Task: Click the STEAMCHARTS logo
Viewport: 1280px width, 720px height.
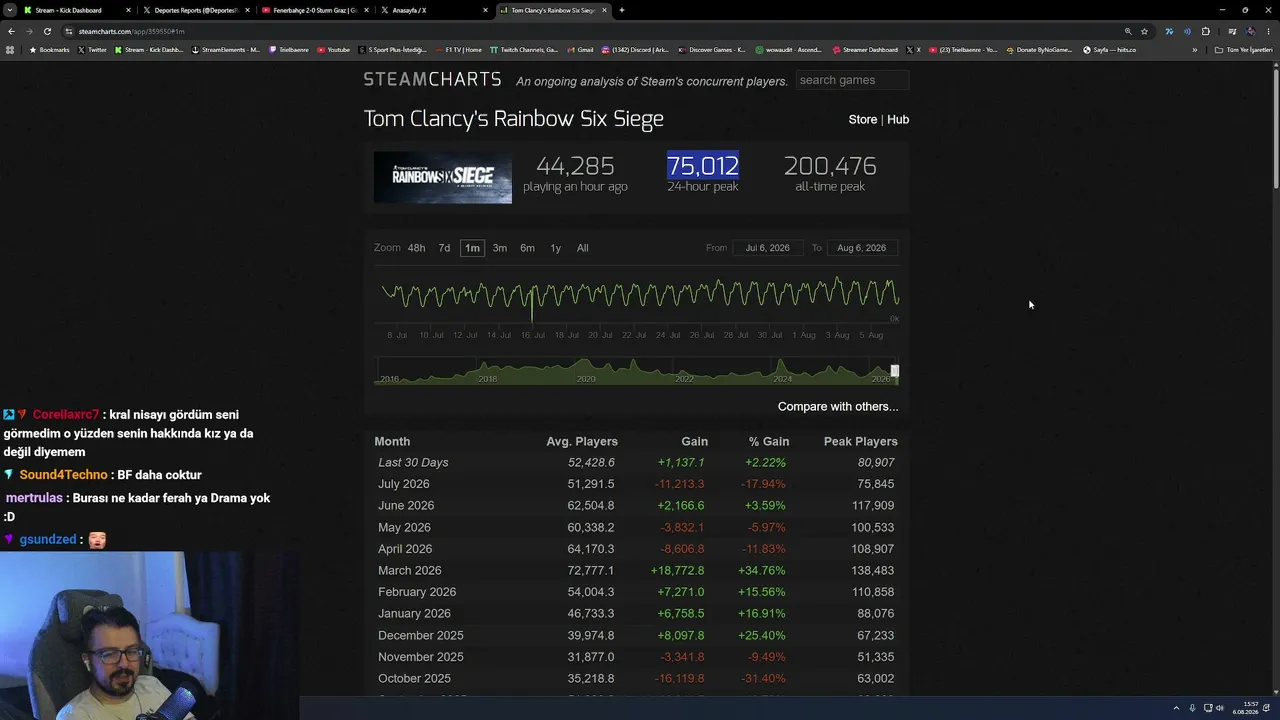Action: [432, 79]
